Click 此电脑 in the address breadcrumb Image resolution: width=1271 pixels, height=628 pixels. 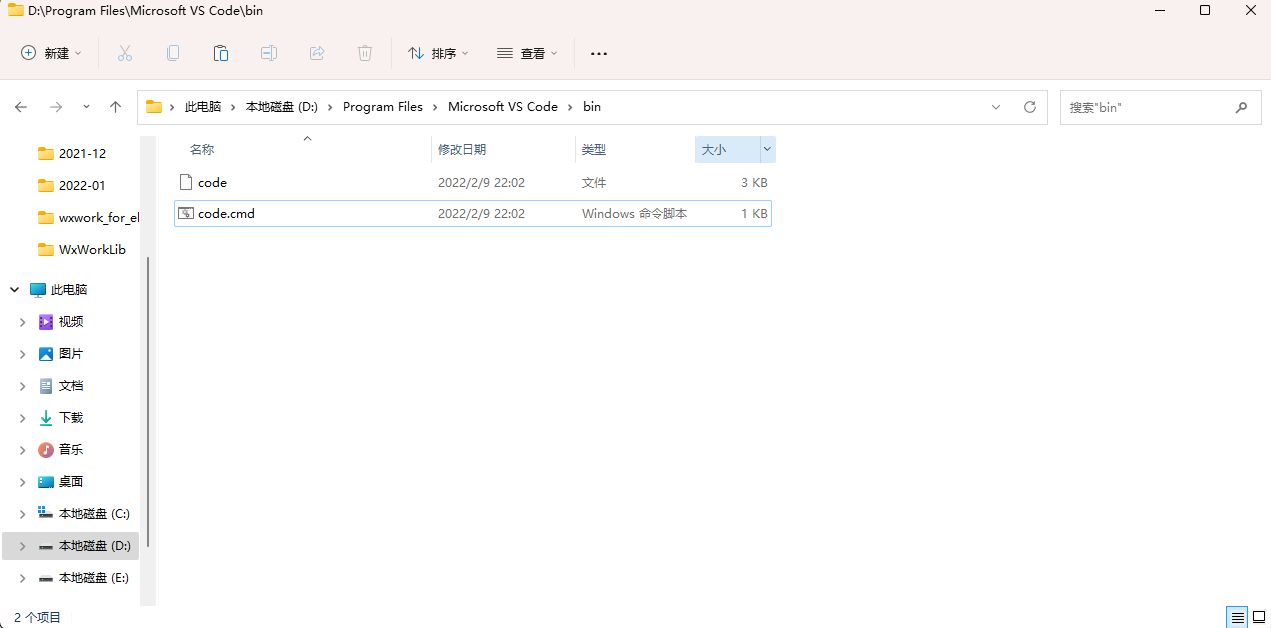point(204,107)
